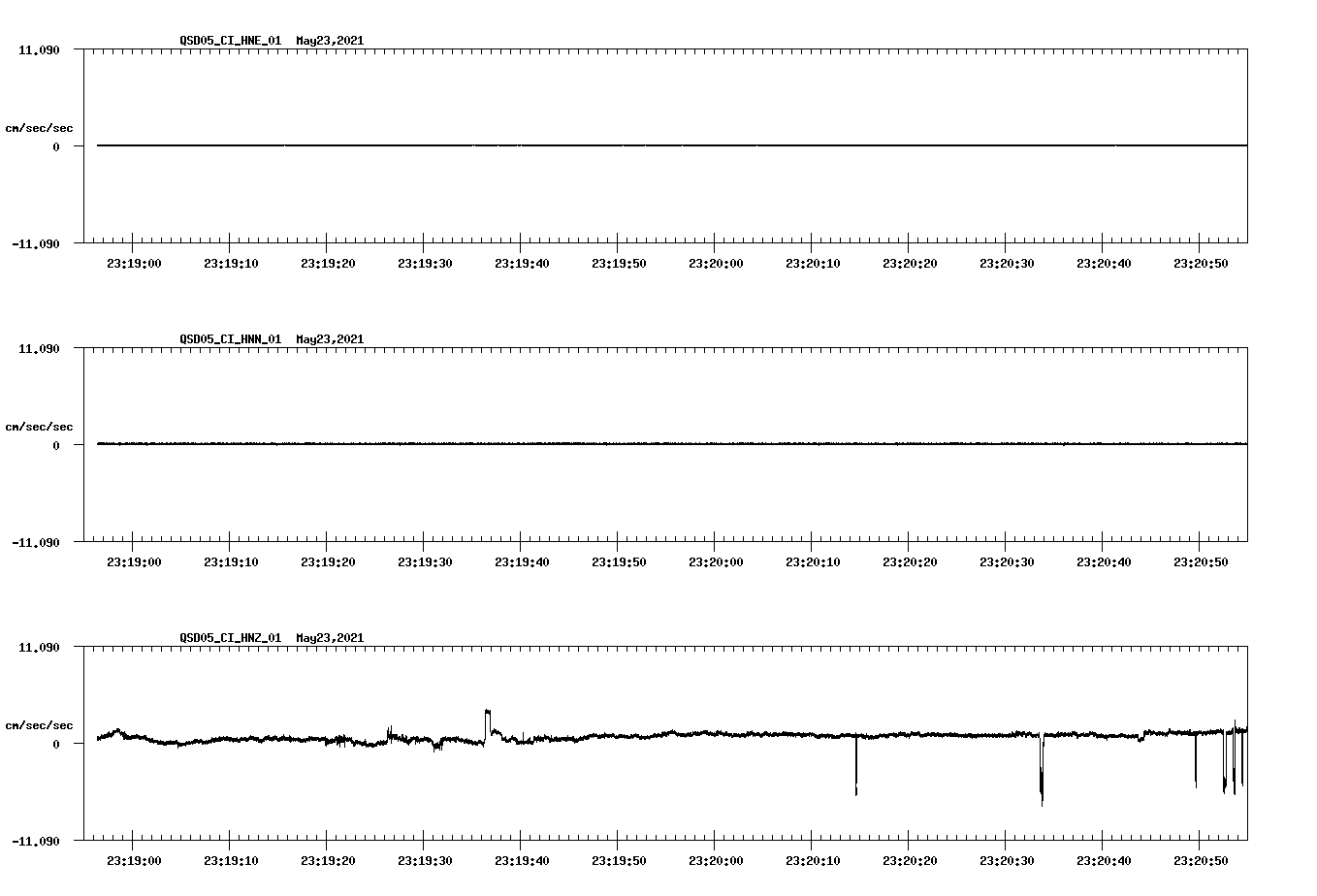Click the flat HNE waveform trace
The width and height of the screenshot is (1317, 896).
pyautogui.click(x=582, y=145)
